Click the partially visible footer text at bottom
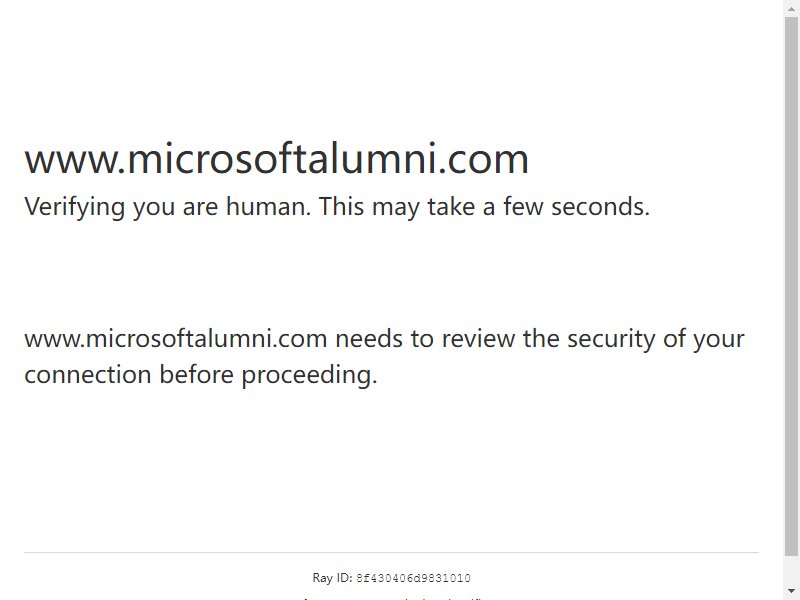 tap(393, 597)
